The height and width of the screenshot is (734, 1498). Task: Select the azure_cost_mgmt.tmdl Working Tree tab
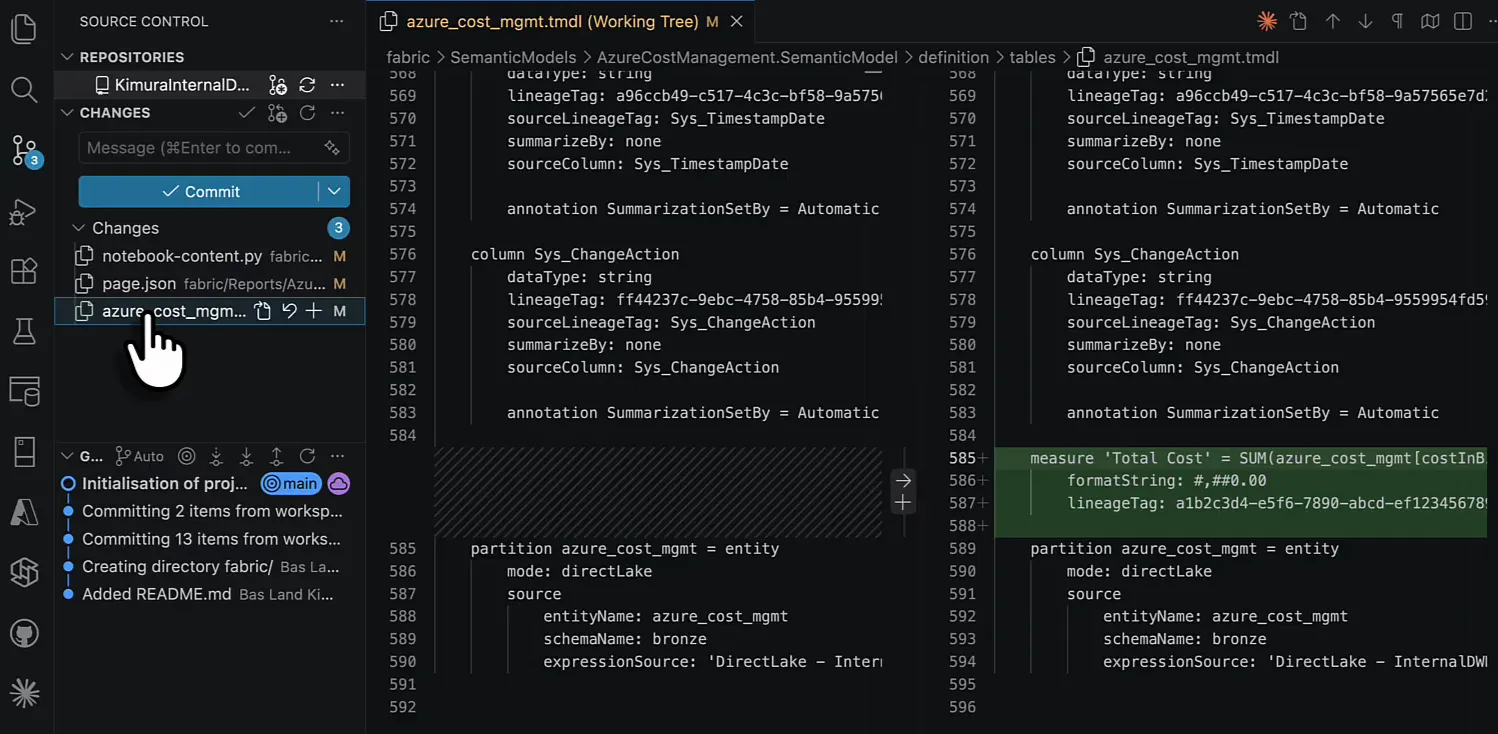click(x=551, y=21)
